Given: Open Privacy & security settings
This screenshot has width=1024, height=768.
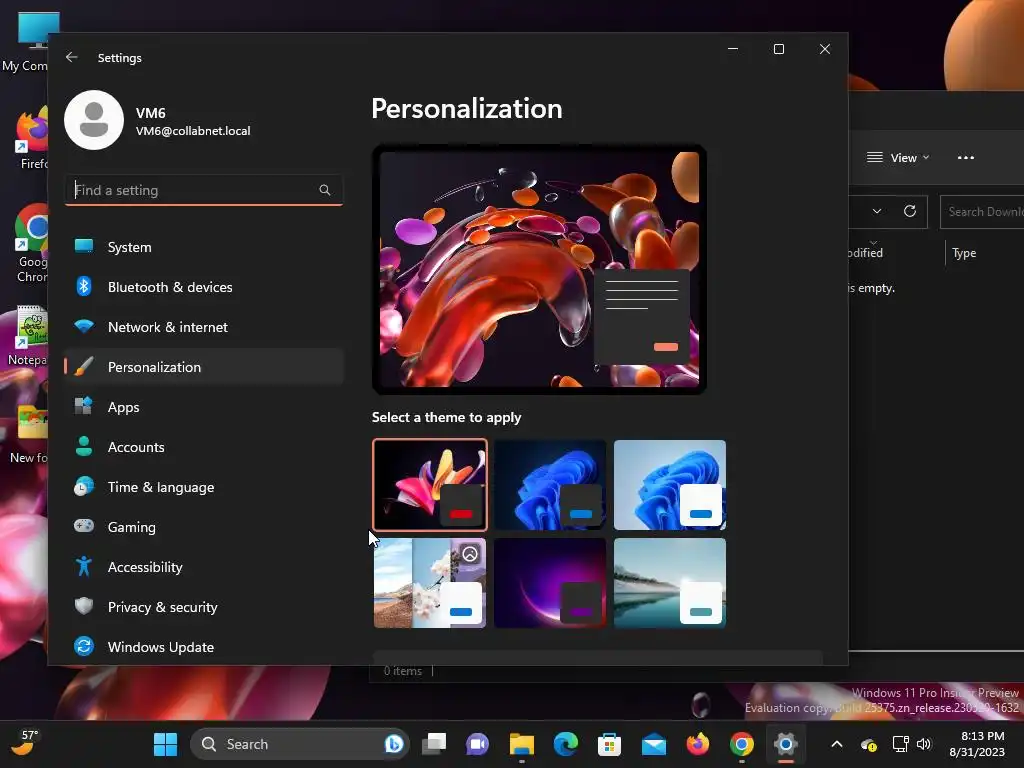Looking at the screenshot, I should pos(204,607).
